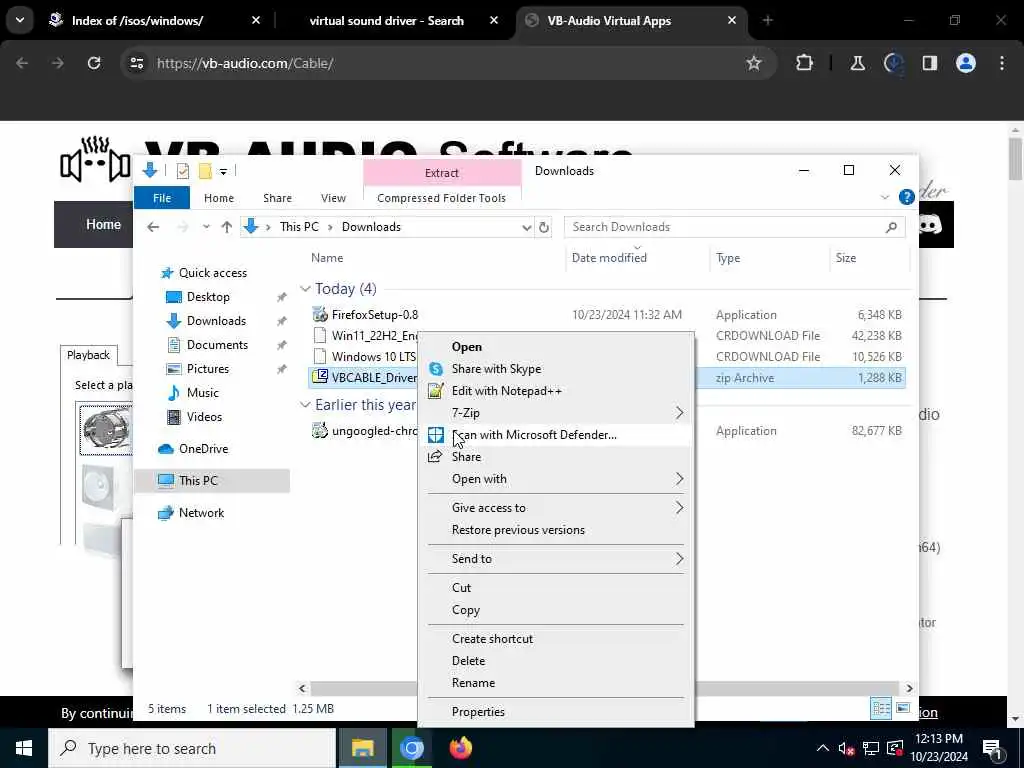
Task: Select Desktop in Quick access
Action: pos(208,297)
